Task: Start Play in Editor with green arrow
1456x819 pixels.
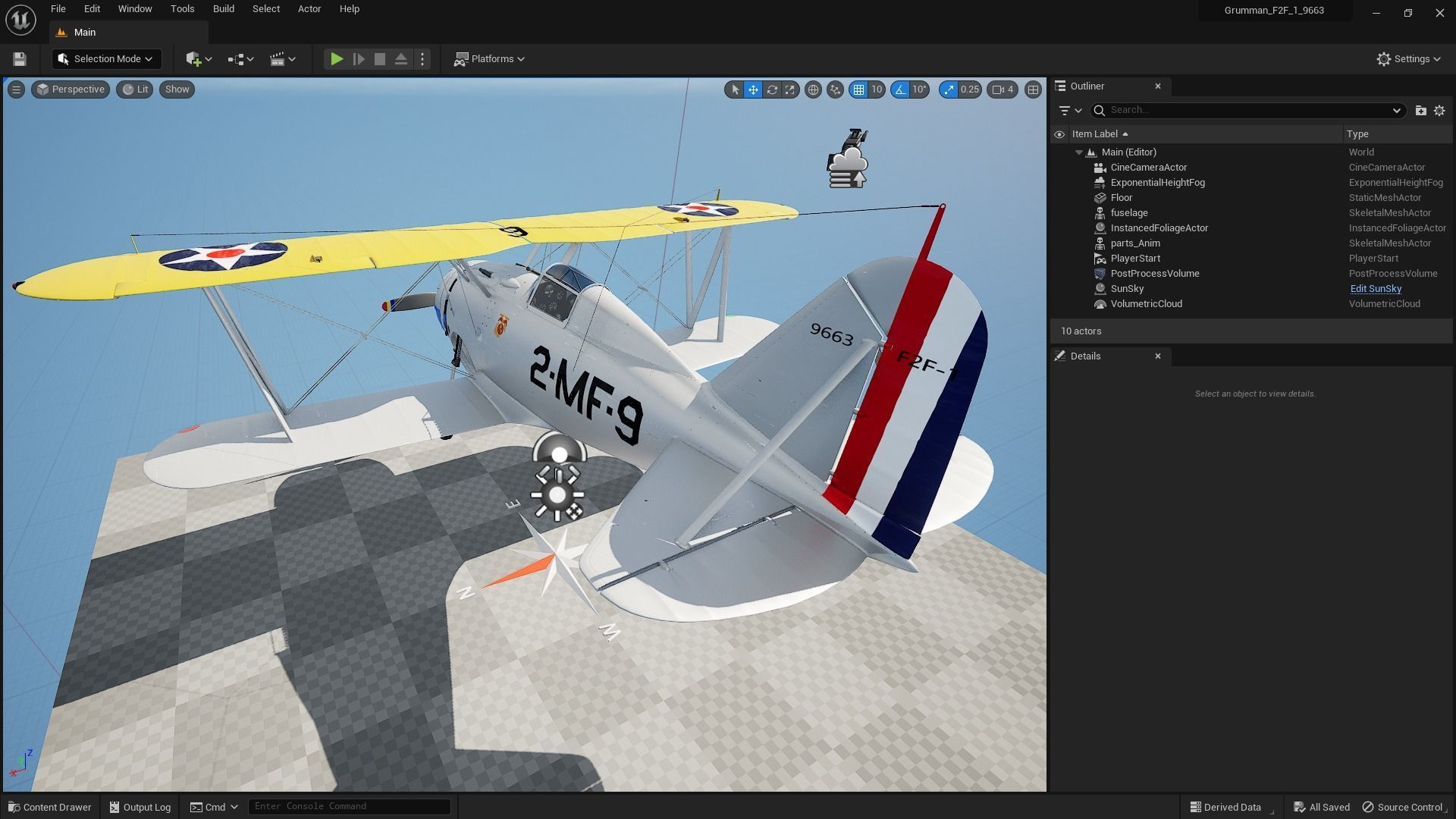Action: [x=337, y=59]
